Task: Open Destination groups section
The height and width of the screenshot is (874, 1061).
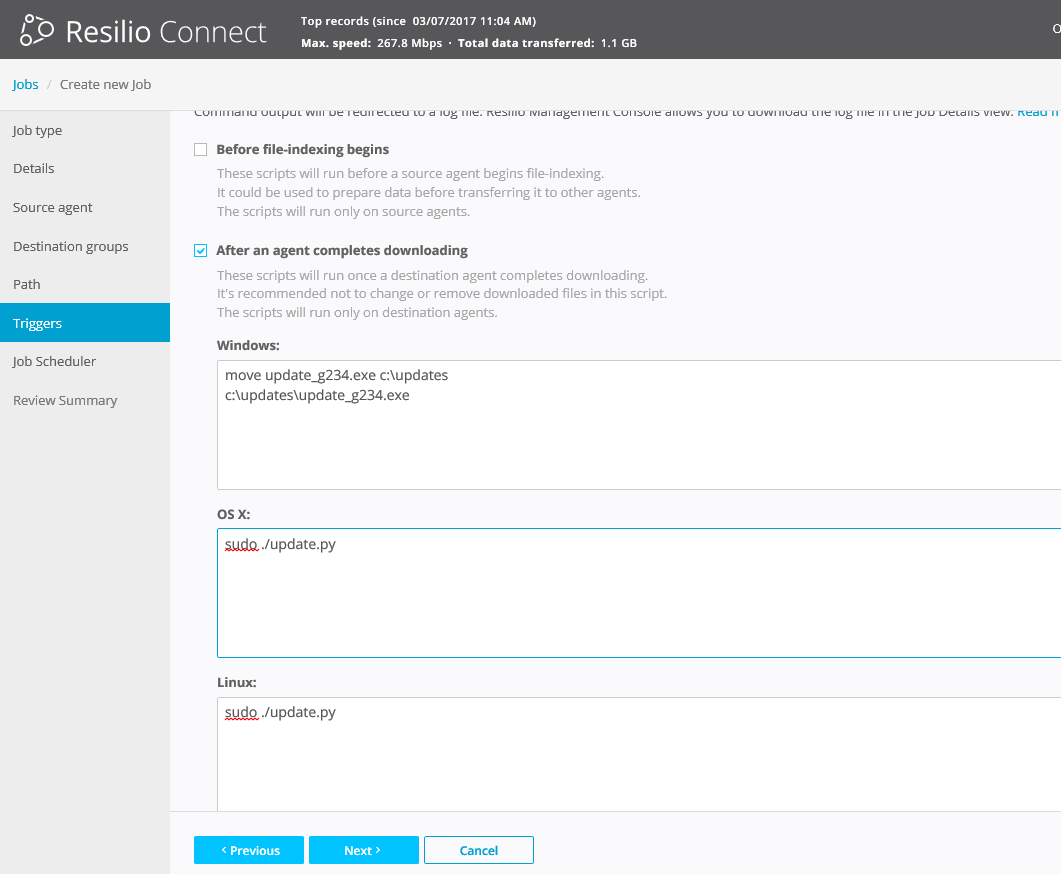Action: click(x=71, y=247)
